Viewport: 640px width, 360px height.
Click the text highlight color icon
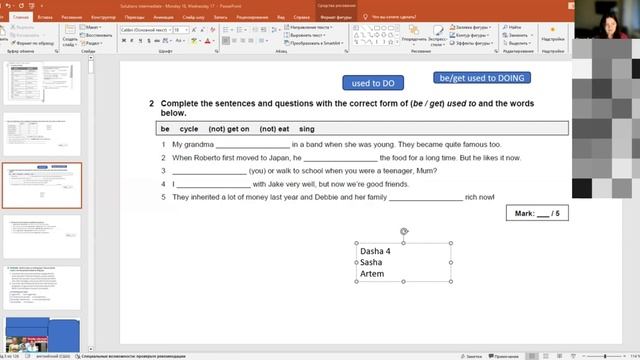tap(194, 41)
